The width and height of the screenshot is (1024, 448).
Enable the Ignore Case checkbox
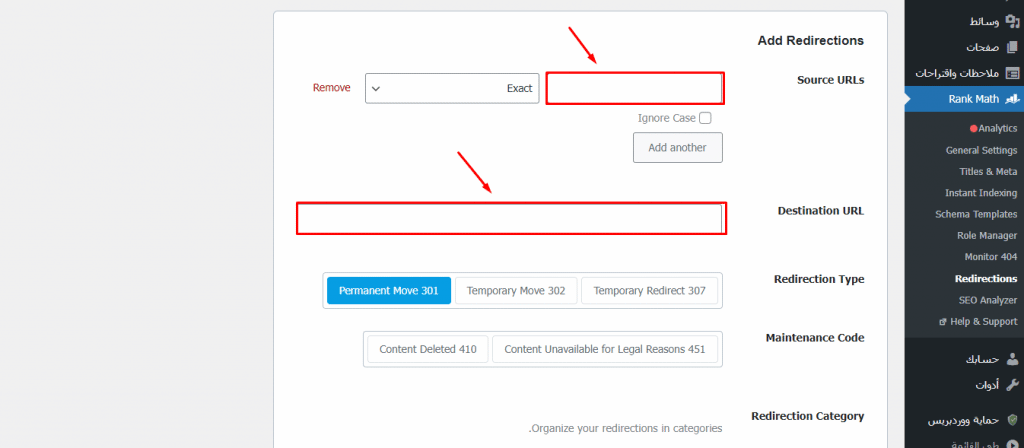(x=705, y=118)
